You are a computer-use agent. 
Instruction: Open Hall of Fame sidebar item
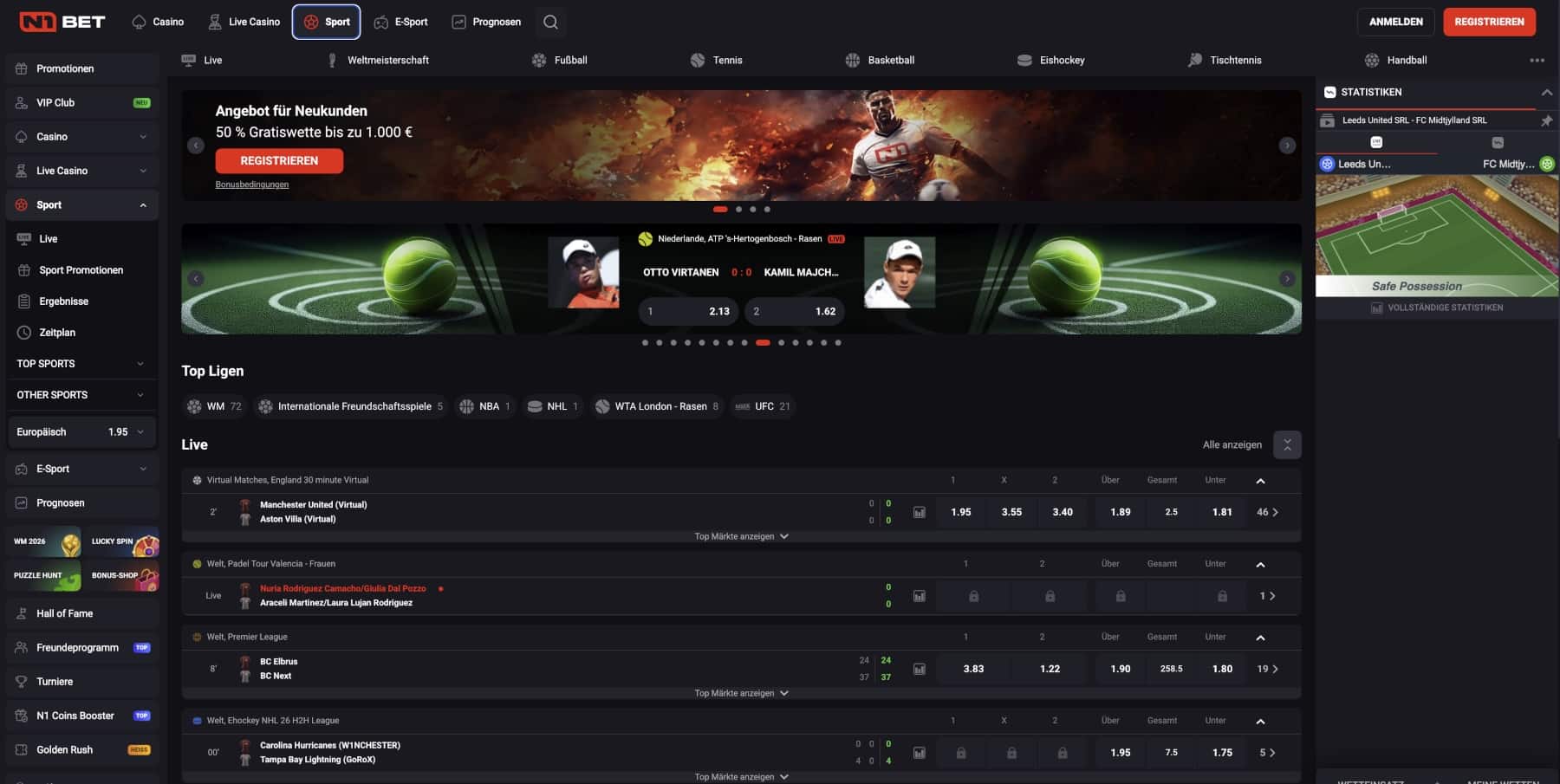pos(81,613)
